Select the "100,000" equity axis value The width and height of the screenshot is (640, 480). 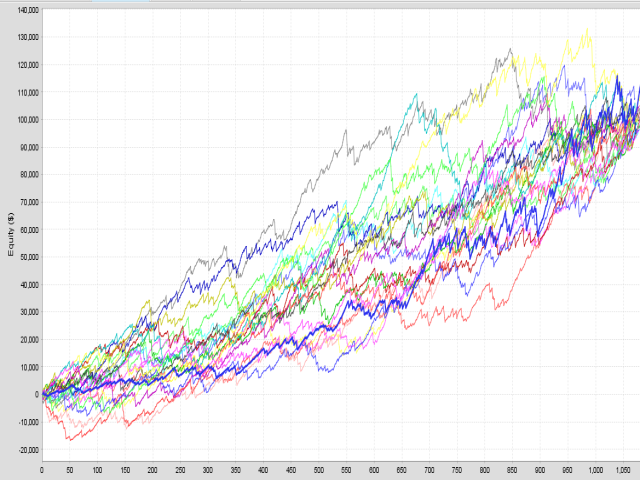(28, 120)
